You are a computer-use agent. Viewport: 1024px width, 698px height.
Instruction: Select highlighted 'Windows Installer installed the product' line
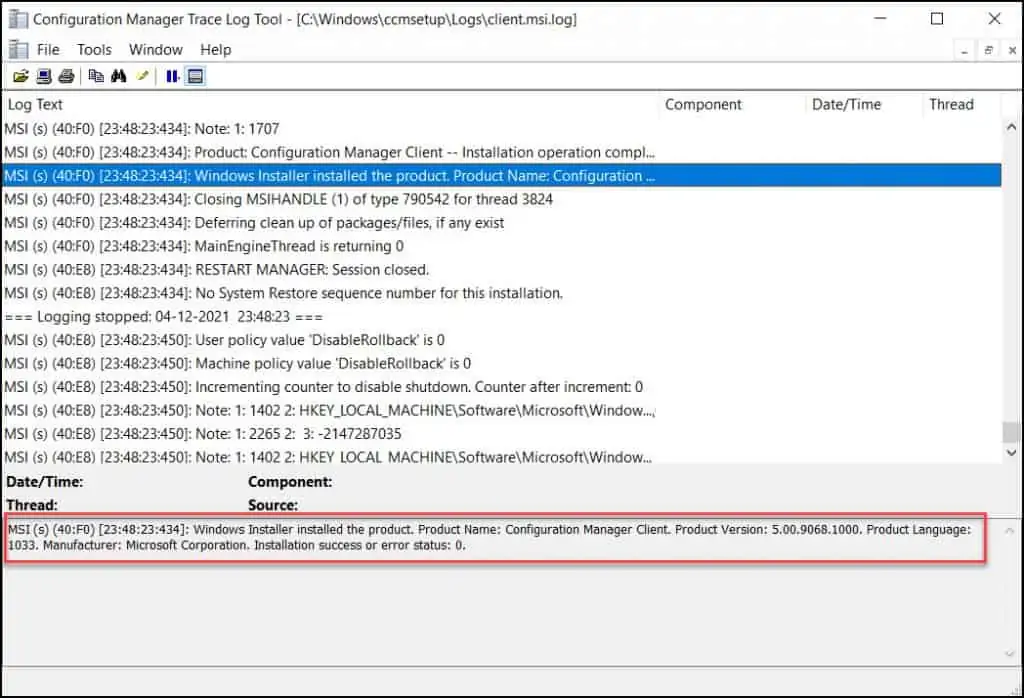pyautogui.click(x=502, y=176)
